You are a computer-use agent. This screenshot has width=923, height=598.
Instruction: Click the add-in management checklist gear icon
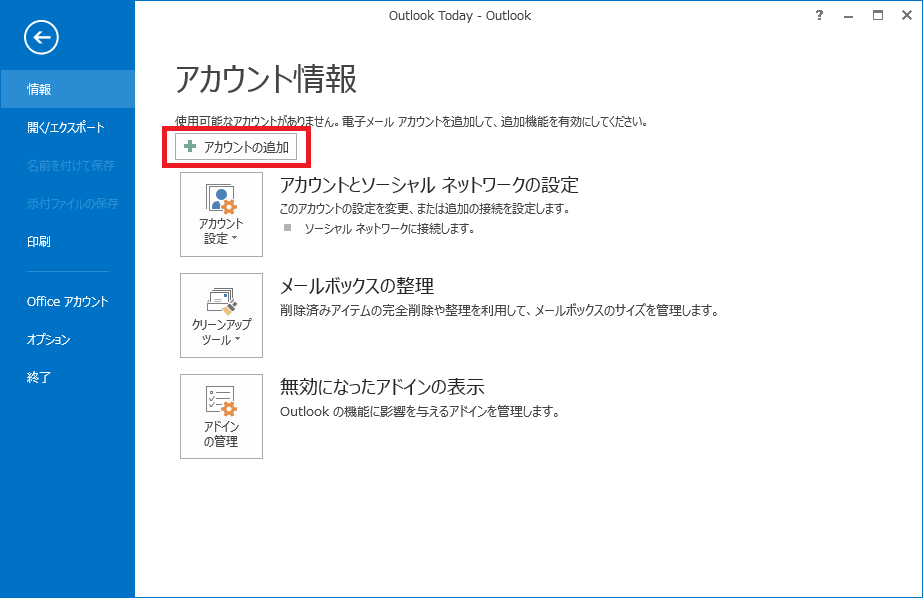(x=221, y=401)
